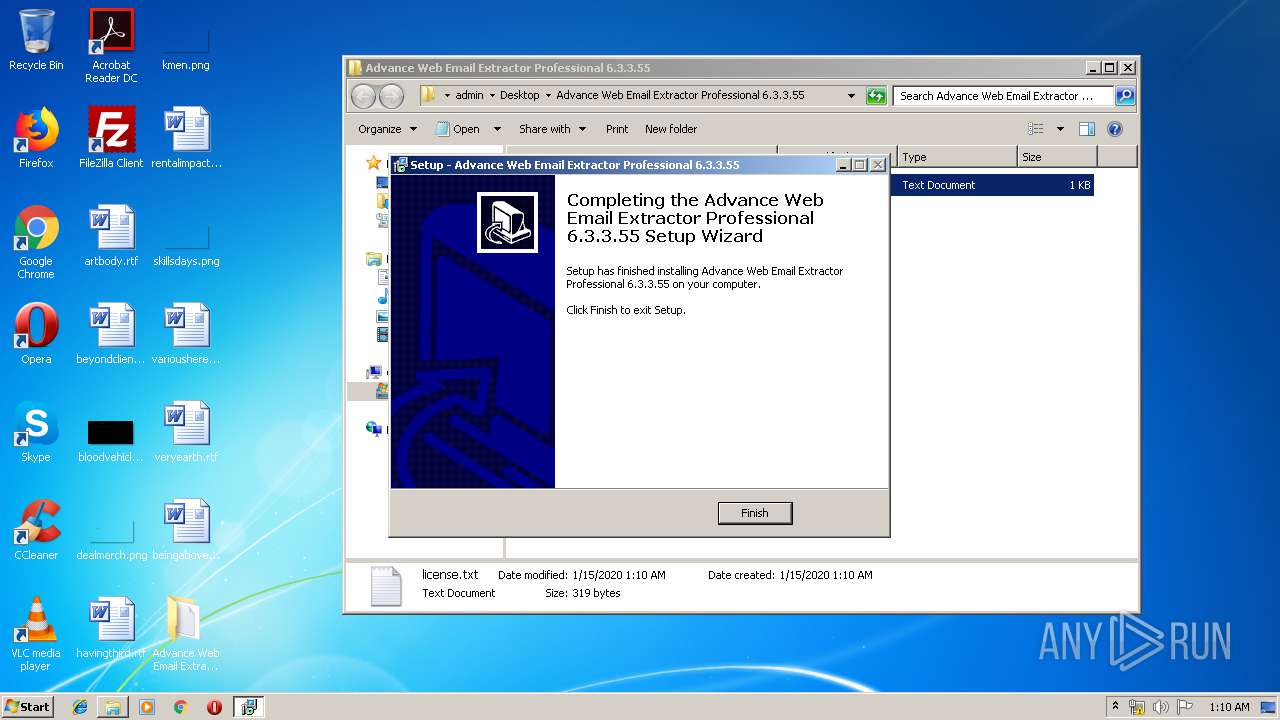Expand the change view dropdown arrow
Viewport: 1280px width, 720px height.
[1060, 129]
